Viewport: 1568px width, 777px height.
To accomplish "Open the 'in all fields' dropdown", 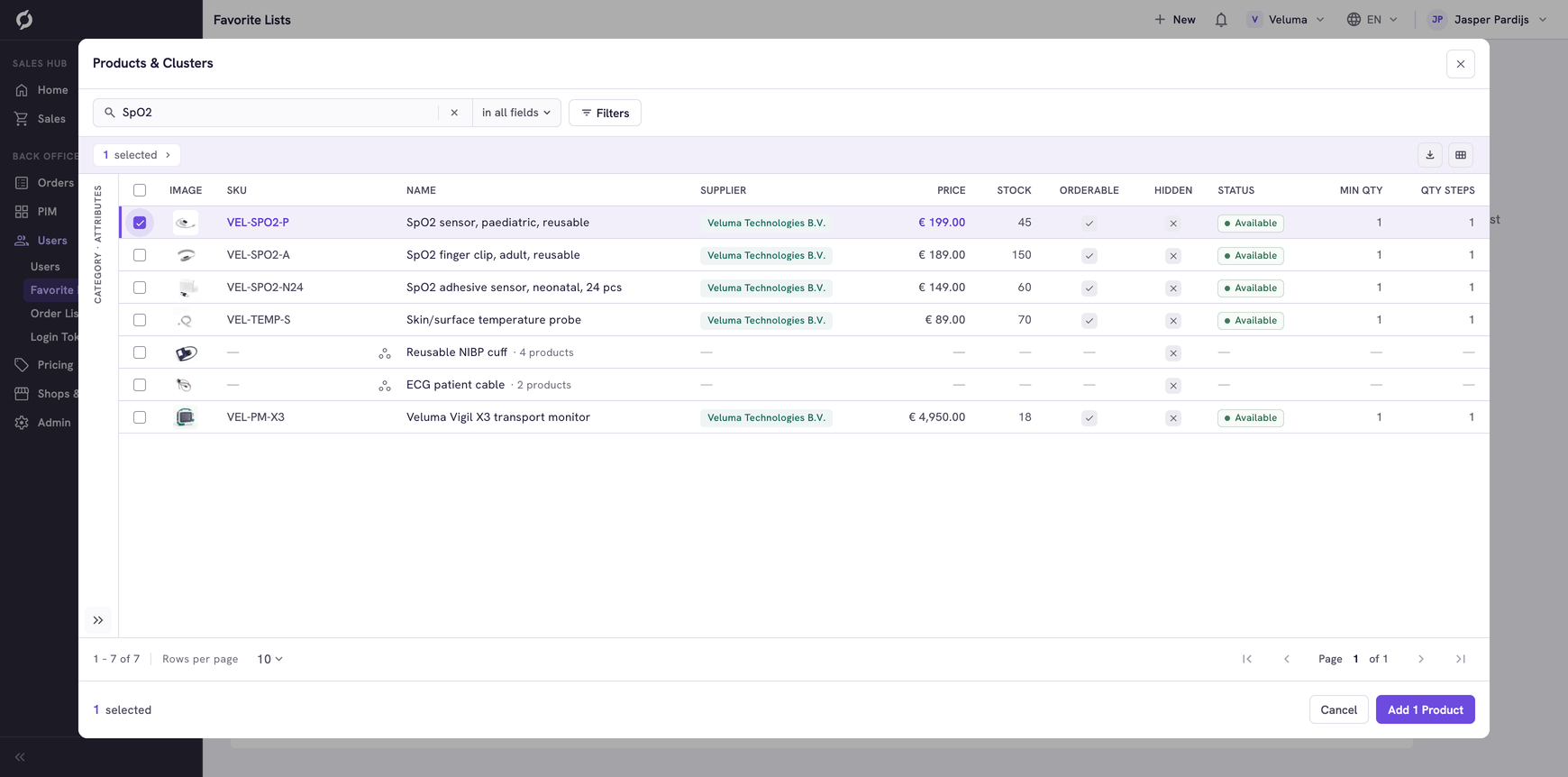I will coord(516,113).
